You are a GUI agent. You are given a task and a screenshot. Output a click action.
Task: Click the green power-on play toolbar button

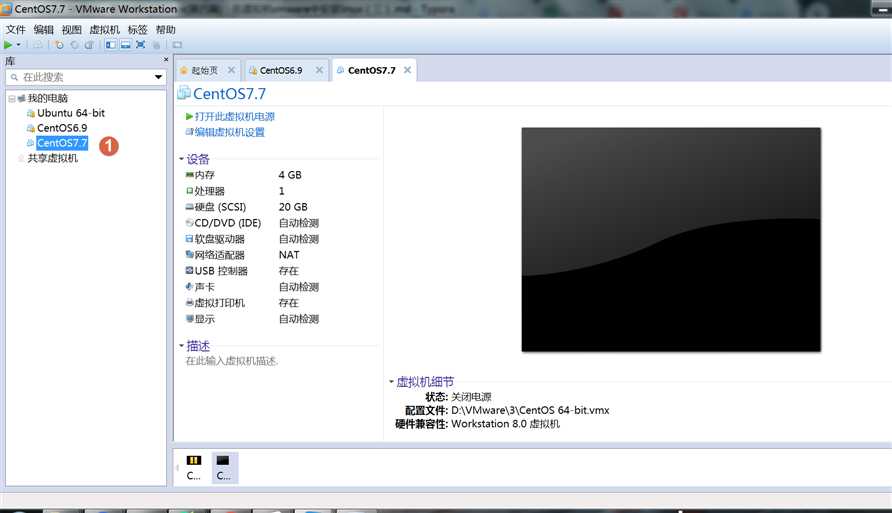coord(7,44)
